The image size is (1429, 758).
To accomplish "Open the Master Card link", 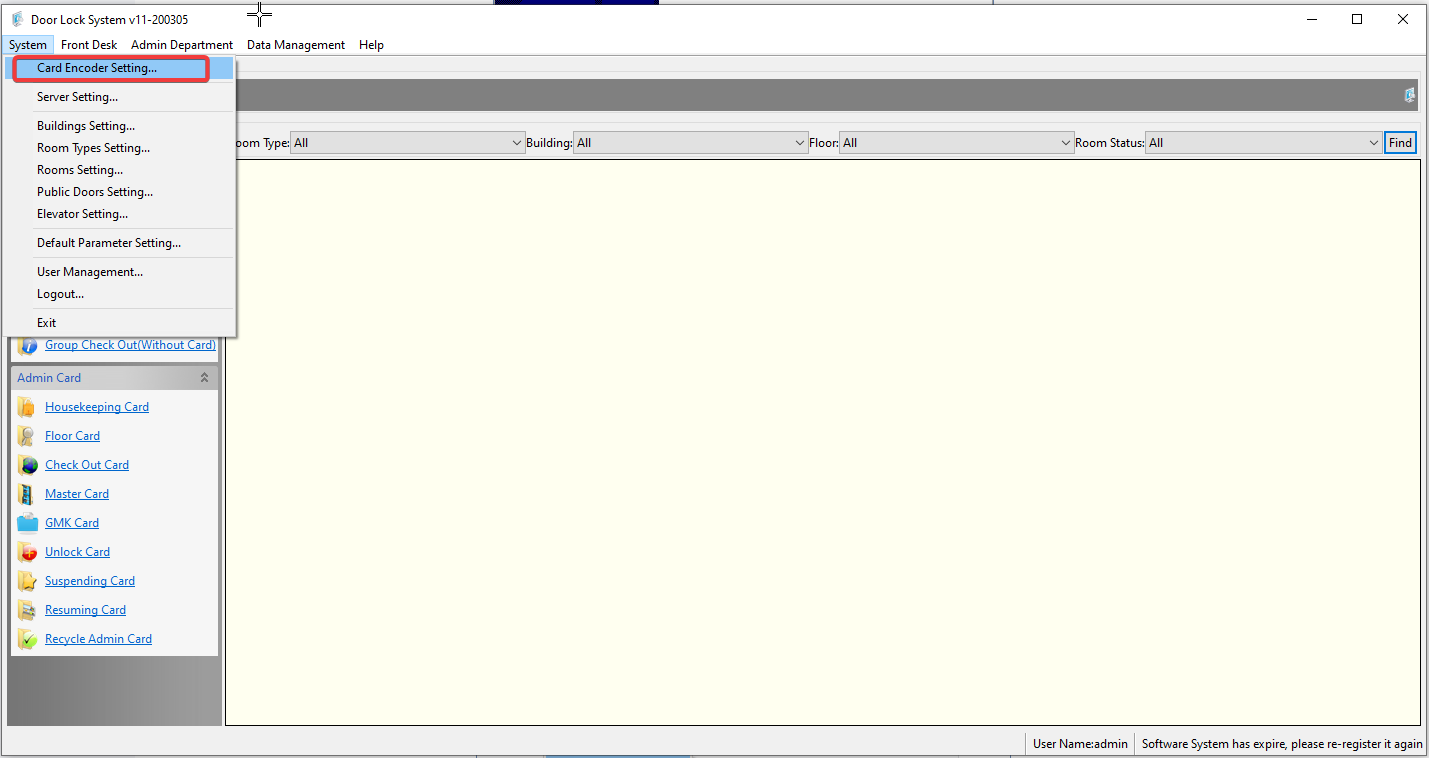I will pos(77,494).
